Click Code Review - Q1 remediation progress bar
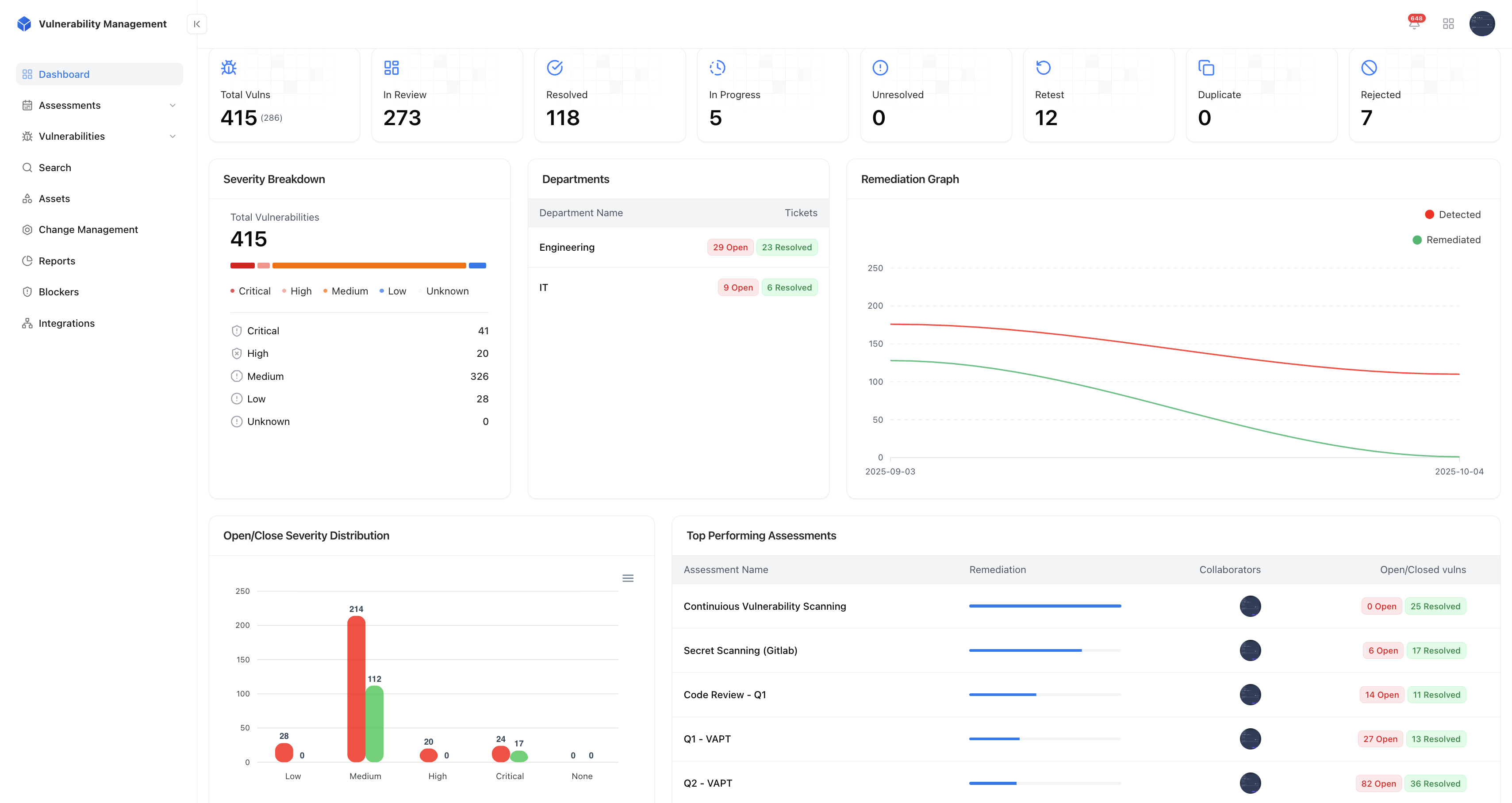This screenshot has width=1512, height=803. pos(1044,695)
